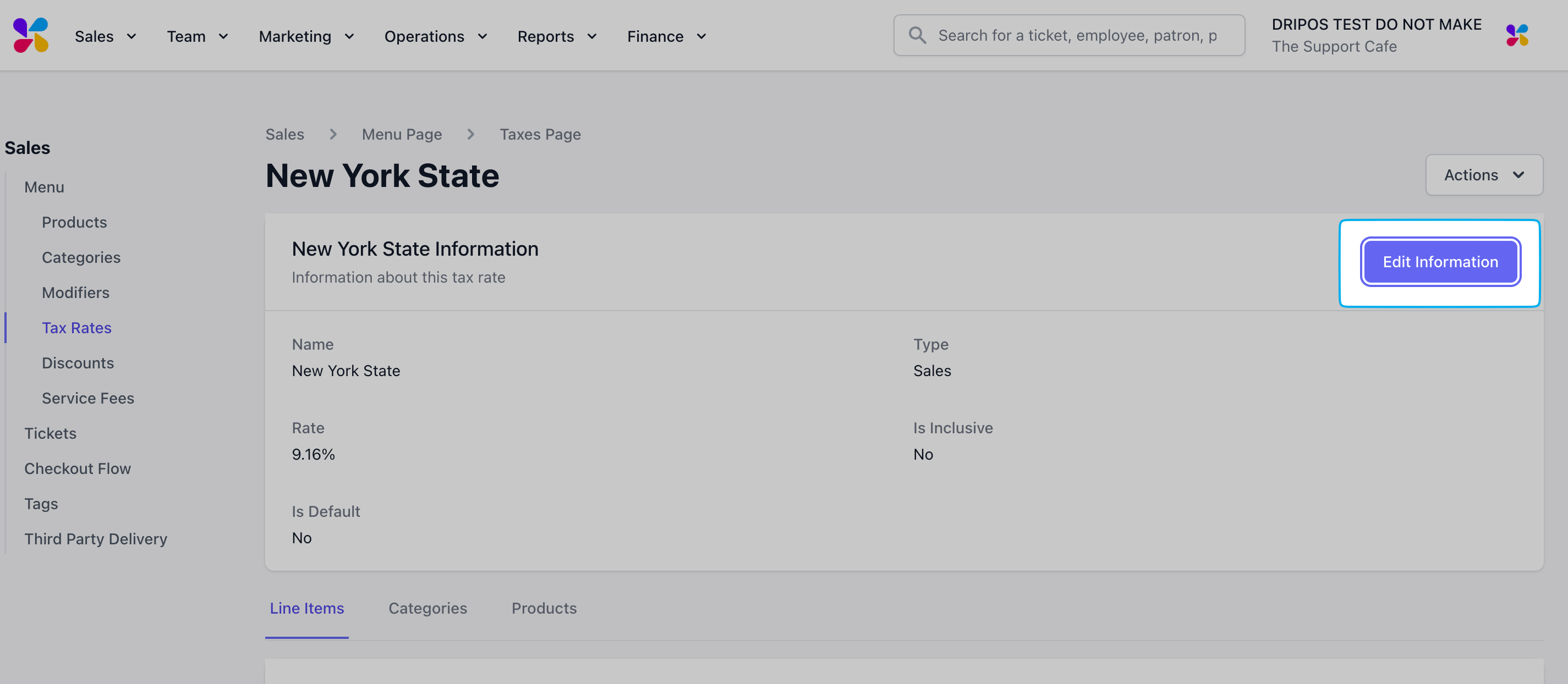Select Service Fees in sidebar menu

tap(87, 398)
